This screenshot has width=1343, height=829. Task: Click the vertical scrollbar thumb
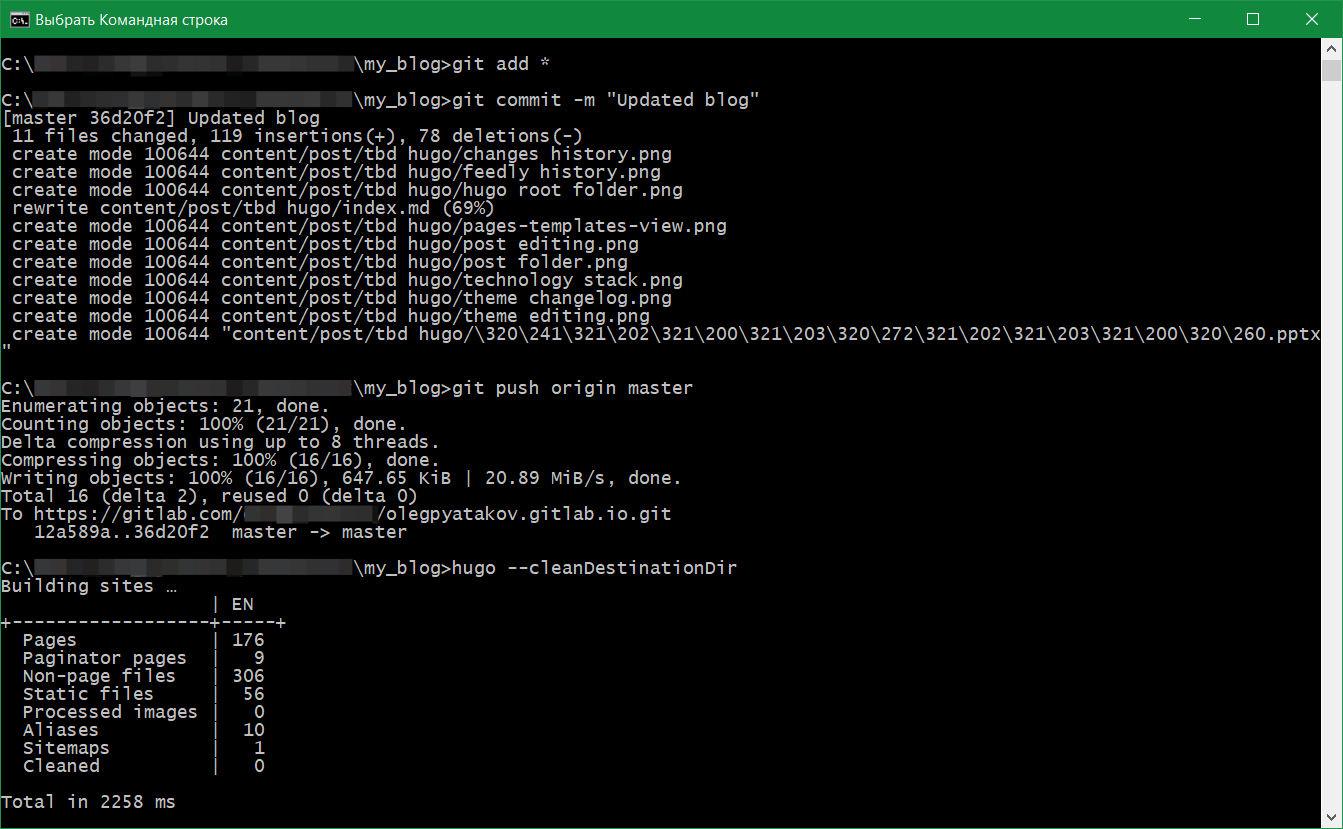(x=1331, y=70)
